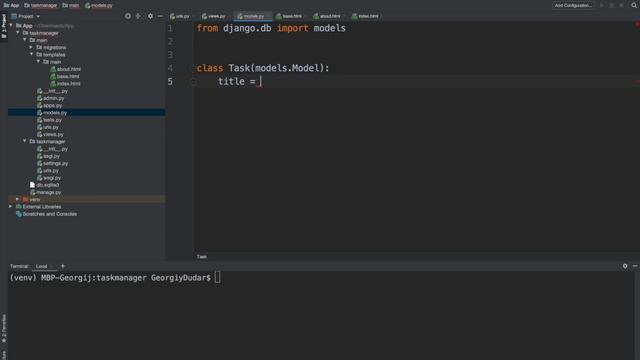Click Add Configuration button
This screenshot has width=640, height=360.
573,5
